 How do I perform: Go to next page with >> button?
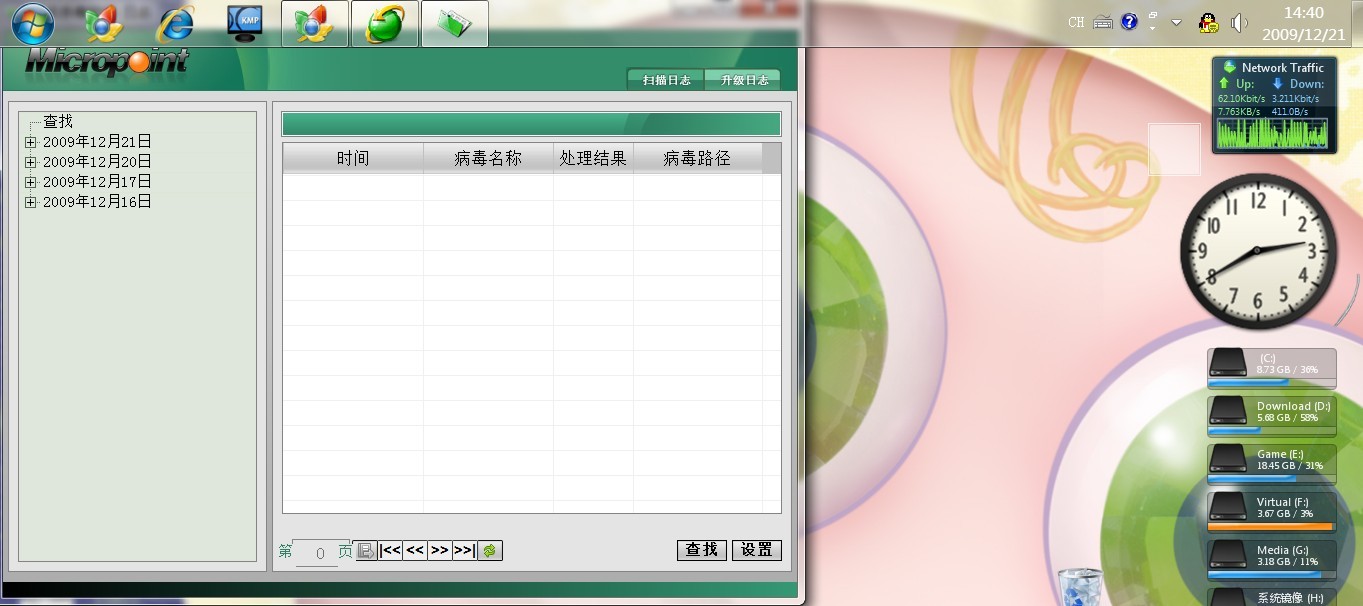[439, 550]
